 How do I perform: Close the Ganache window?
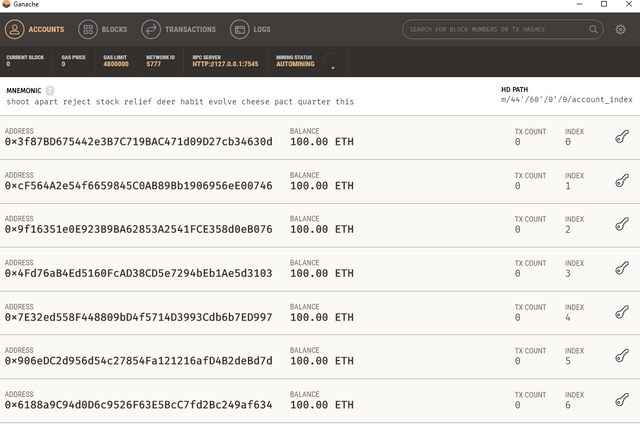[629, 4]
